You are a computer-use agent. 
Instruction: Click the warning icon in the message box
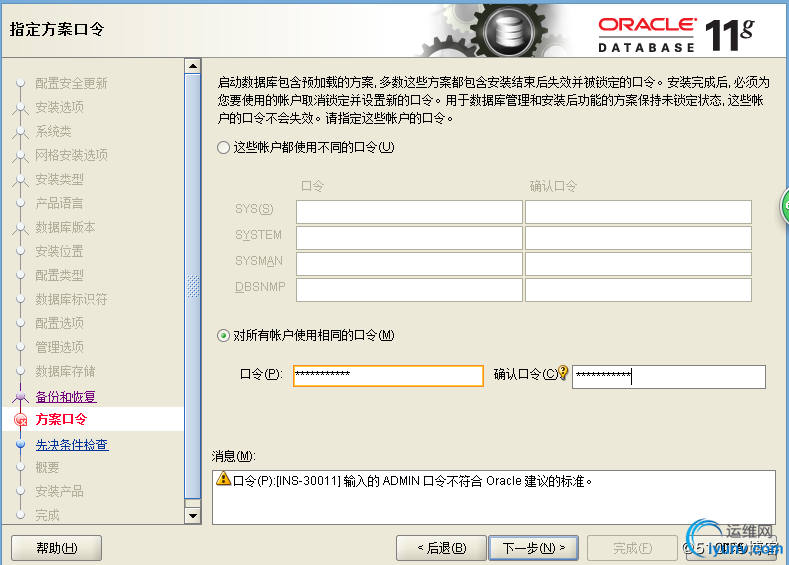(x=223, y=478)
